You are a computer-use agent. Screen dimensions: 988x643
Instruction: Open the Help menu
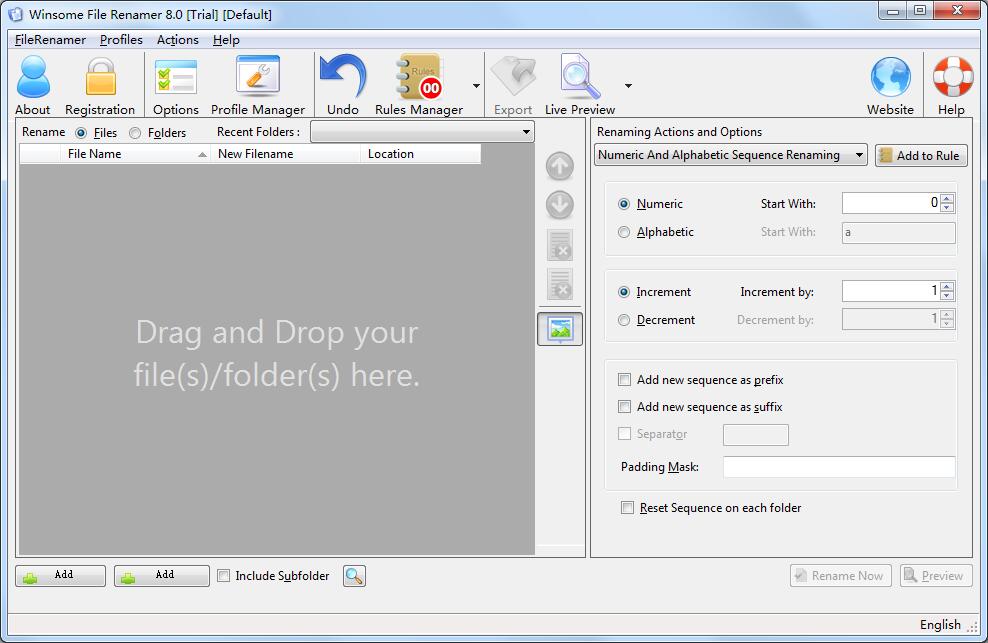click(x=226, y=40)
